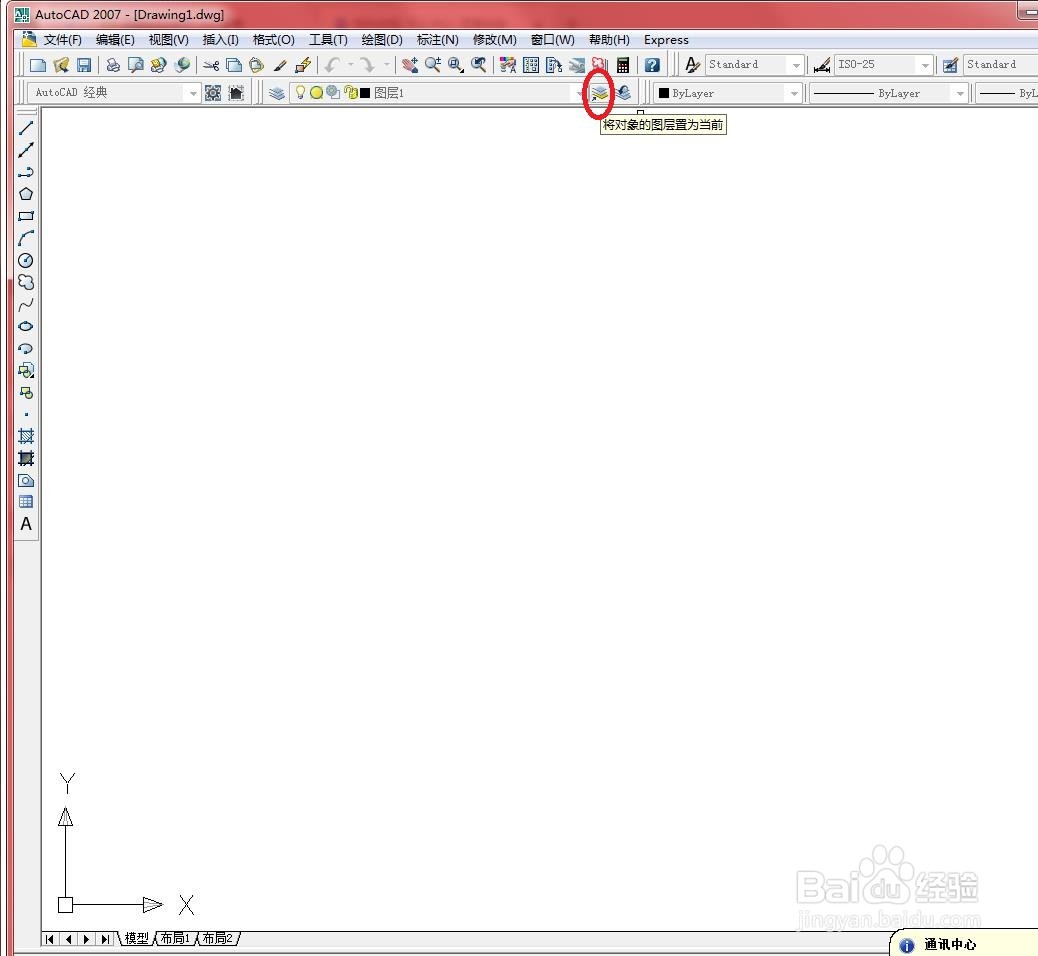Open the 绘图(D) menu

382,40
